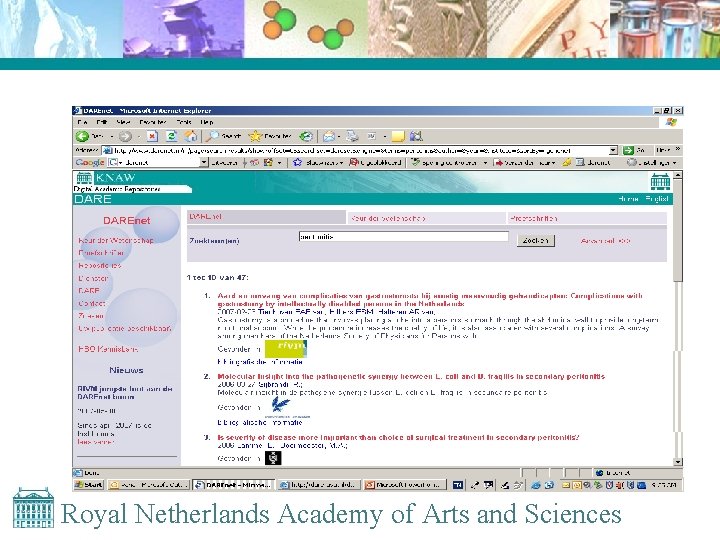Viewport: 720px width, 540px height.
Task: Open the Windows Start button
Action: coord(89,485)
